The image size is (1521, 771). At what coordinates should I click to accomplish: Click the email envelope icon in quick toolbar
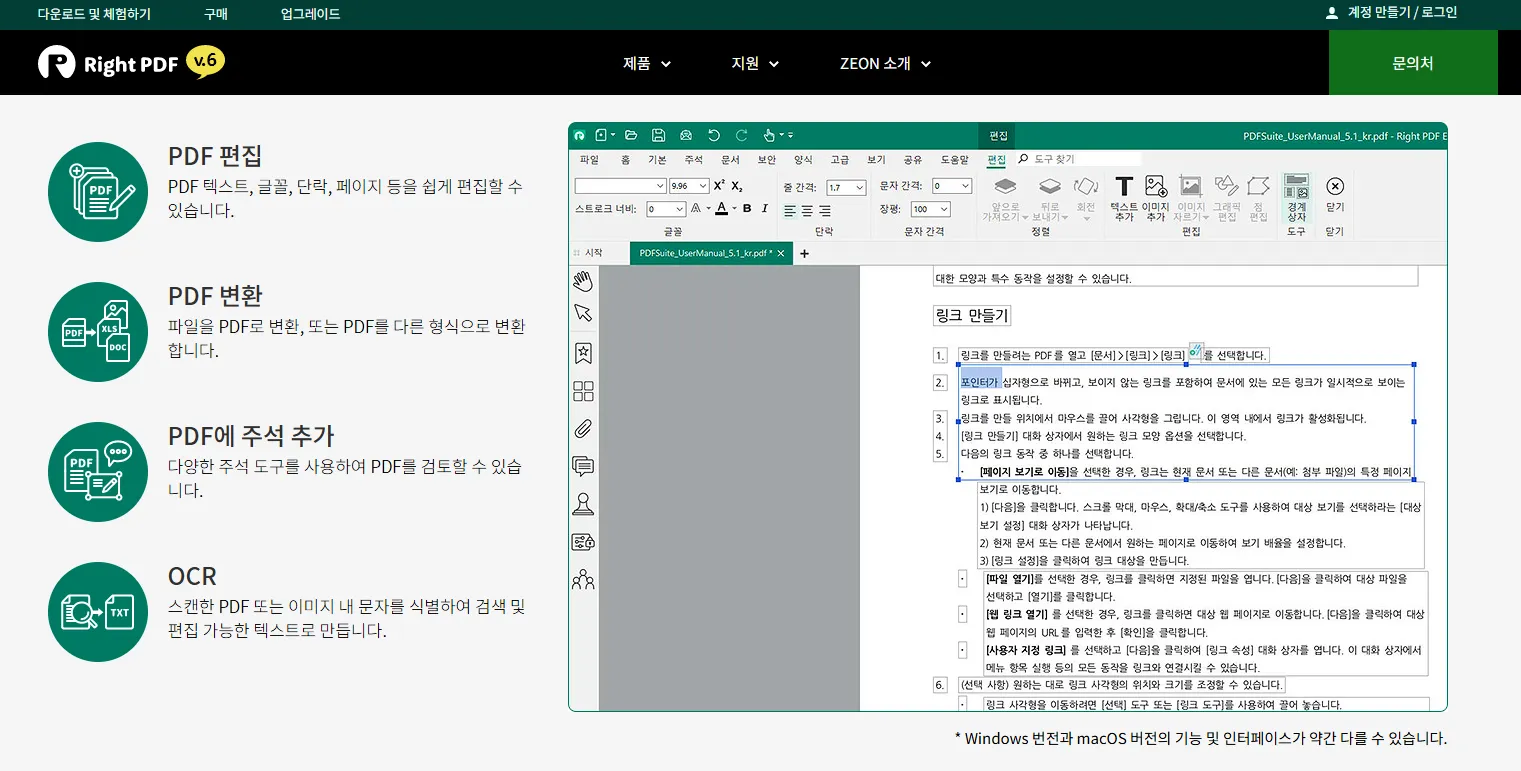(686, 135)
